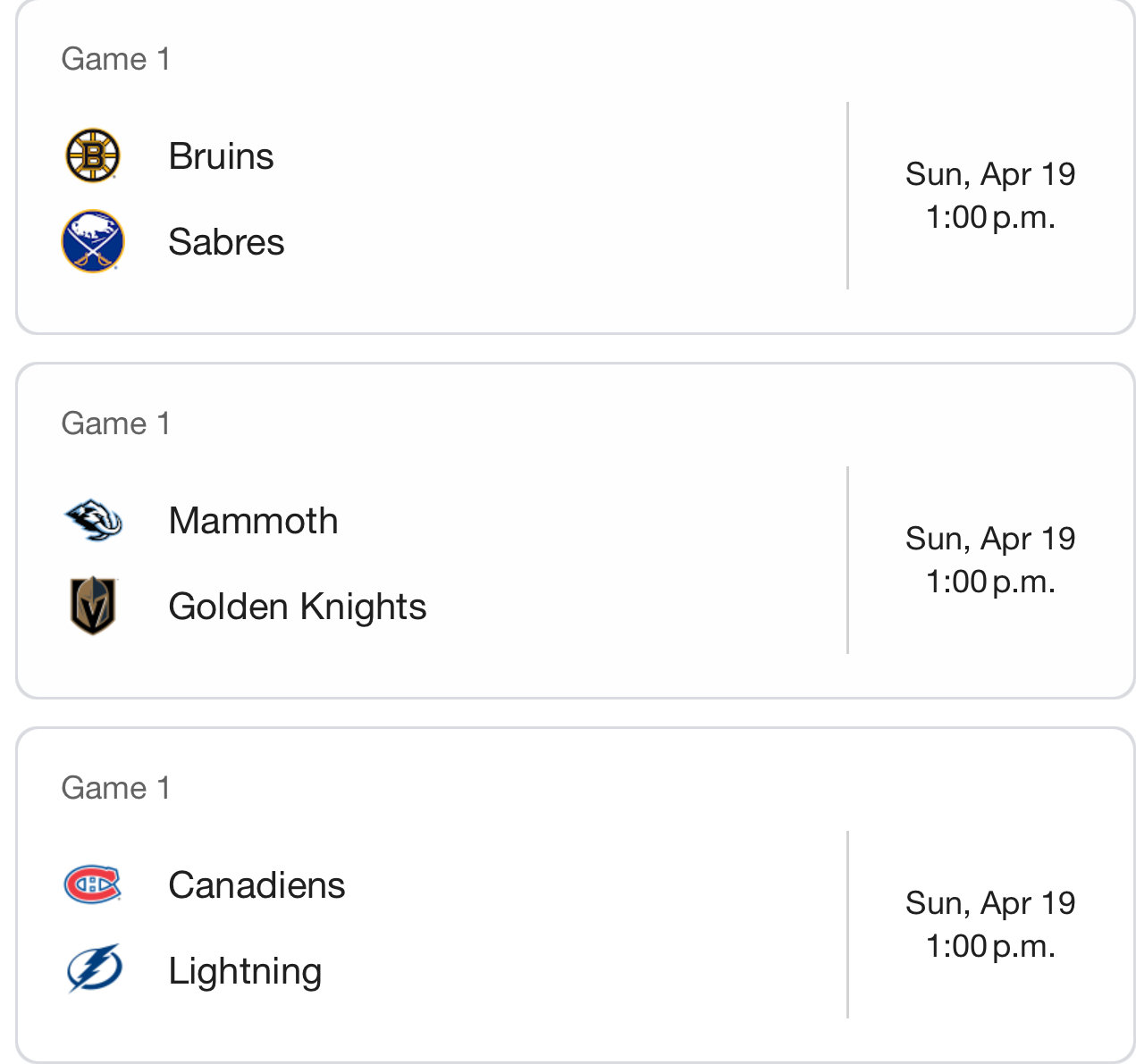Tap the Vegas Golden Knights logo
Image resolution: width=1136 pixels, height=1064 pixels.
click(93, 606)
